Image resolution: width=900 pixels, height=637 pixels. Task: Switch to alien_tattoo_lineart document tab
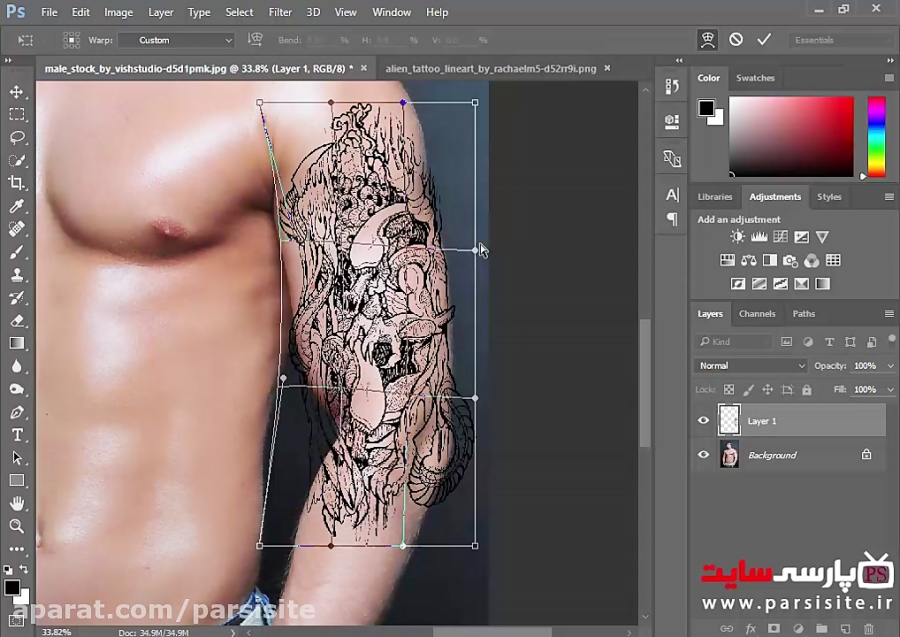point(491,68)
